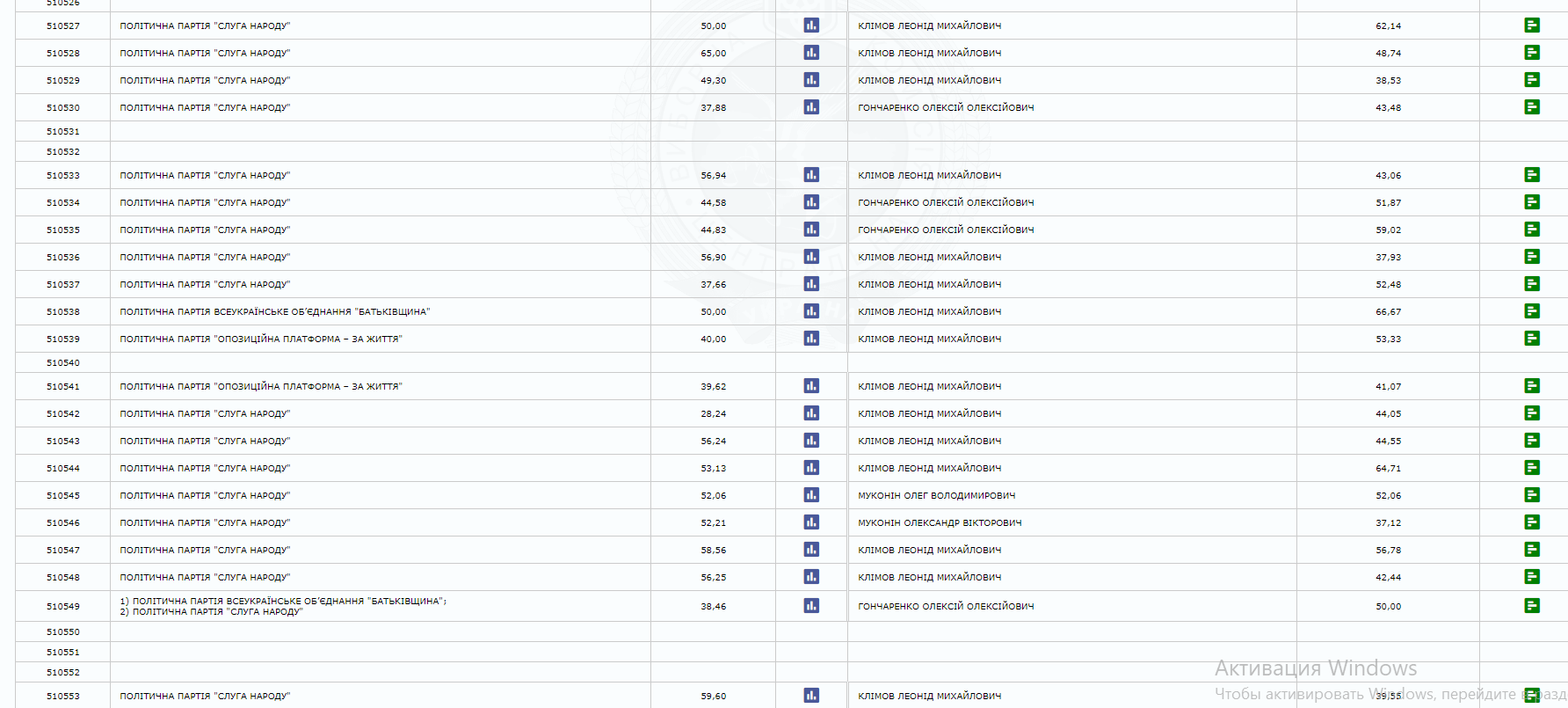This screenshot has width=1568, height=708.
Task: Open green candidate results icon in row 510527
Action: (1532, 26)
